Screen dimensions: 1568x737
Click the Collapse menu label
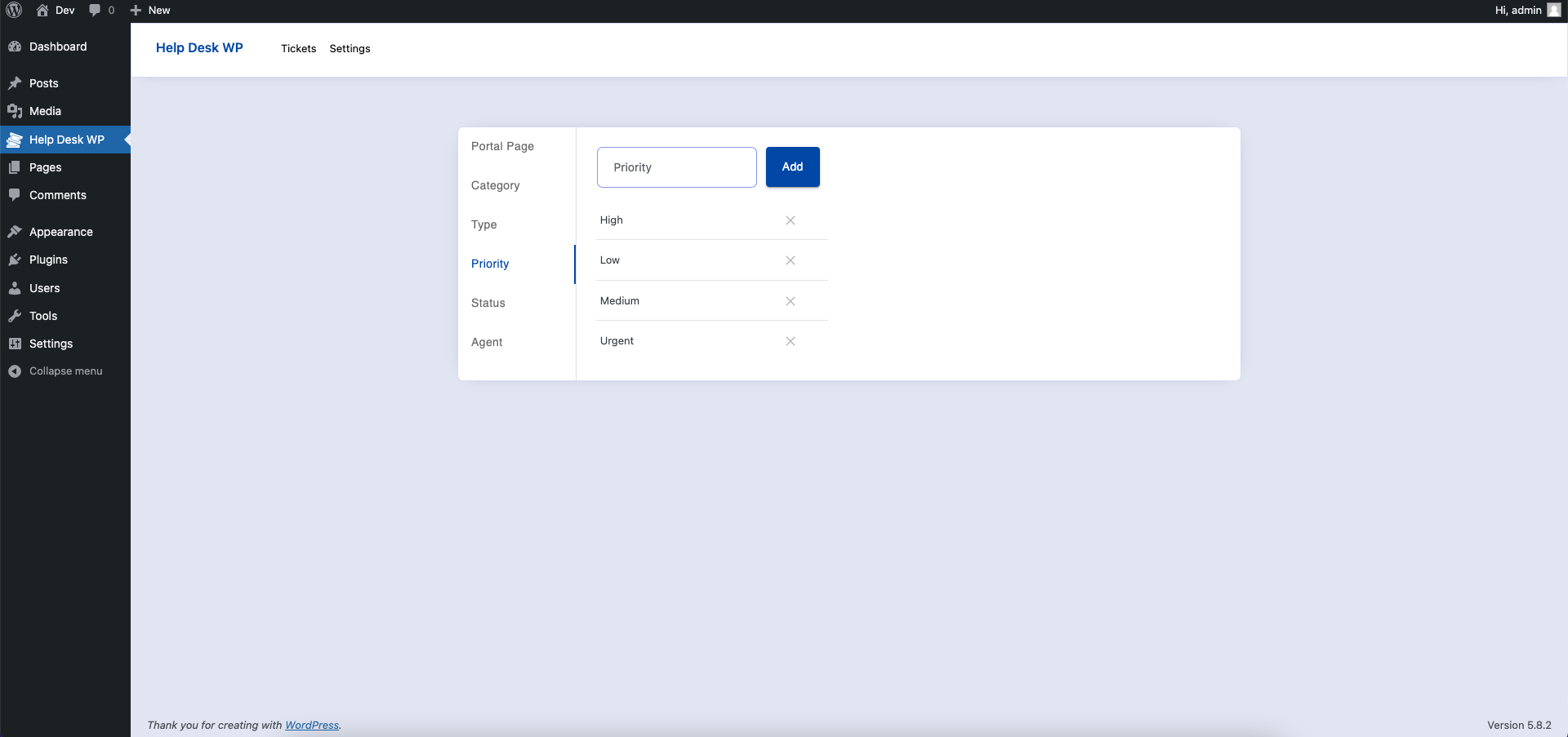pyautogui.click(x=66, y=371)
